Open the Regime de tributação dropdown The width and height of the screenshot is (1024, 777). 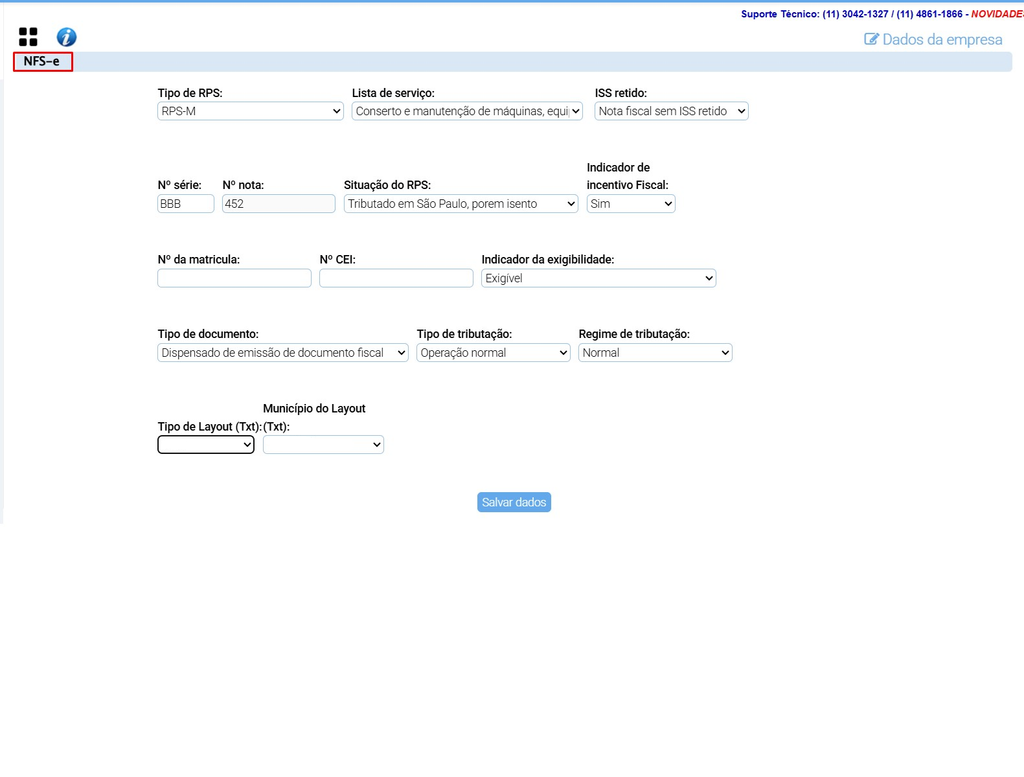point(655,353)
